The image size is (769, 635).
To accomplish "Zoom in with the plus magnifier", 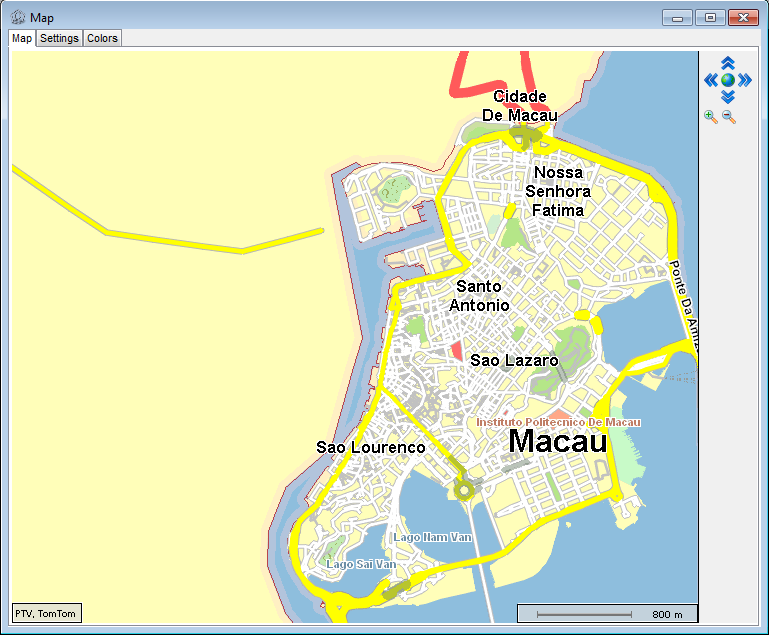I will click(711, 117).
